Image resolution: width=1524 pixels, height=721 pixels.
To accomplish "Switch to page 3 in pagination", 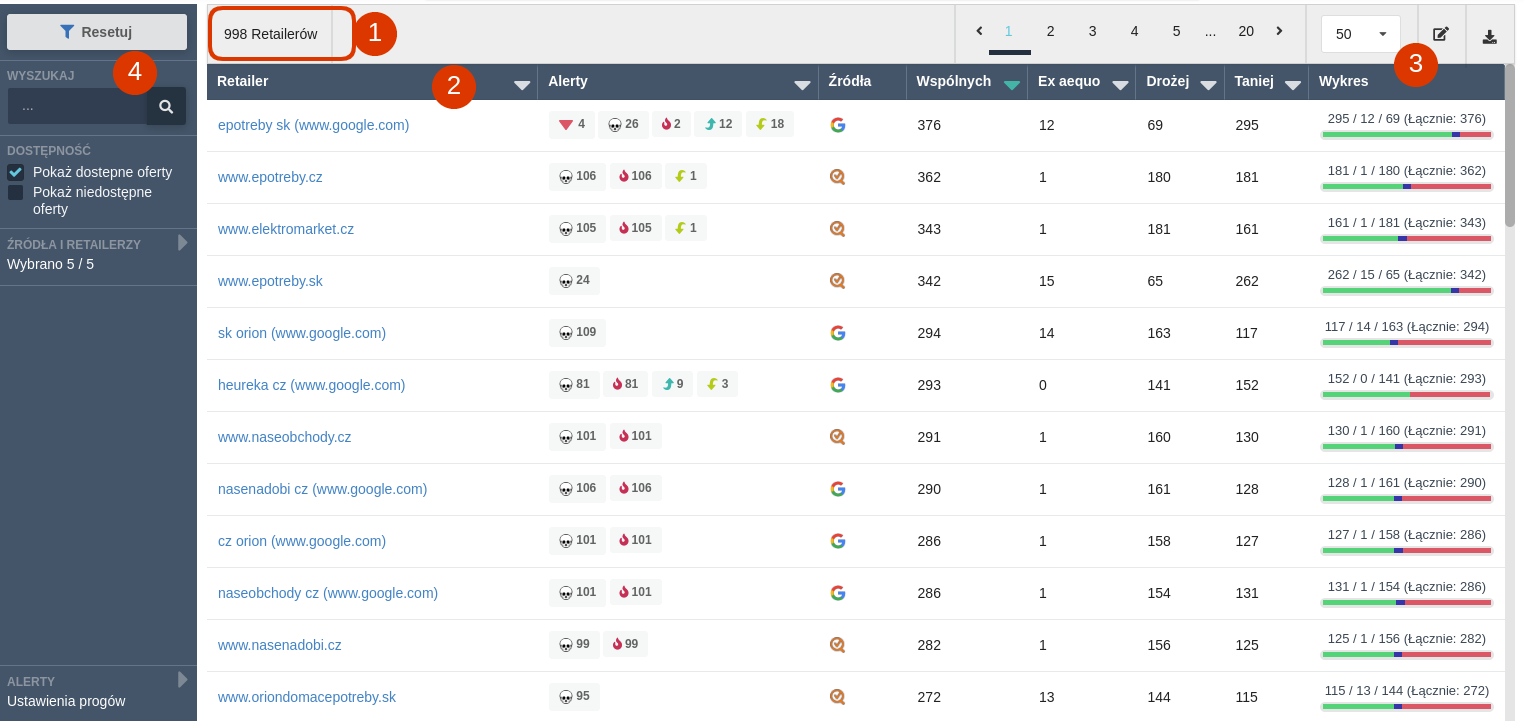I will [x=1092, y=31].
